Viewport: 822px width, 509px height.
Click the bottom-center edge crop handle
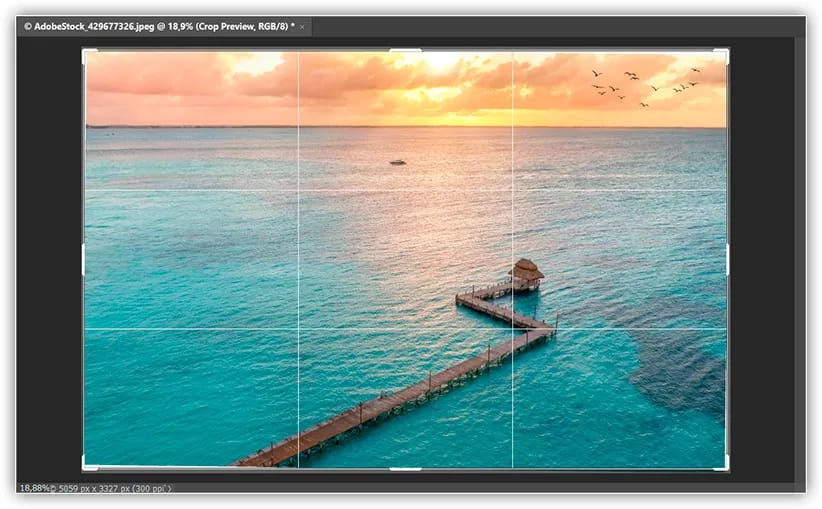pyautogui.click(x=405, y=468)
